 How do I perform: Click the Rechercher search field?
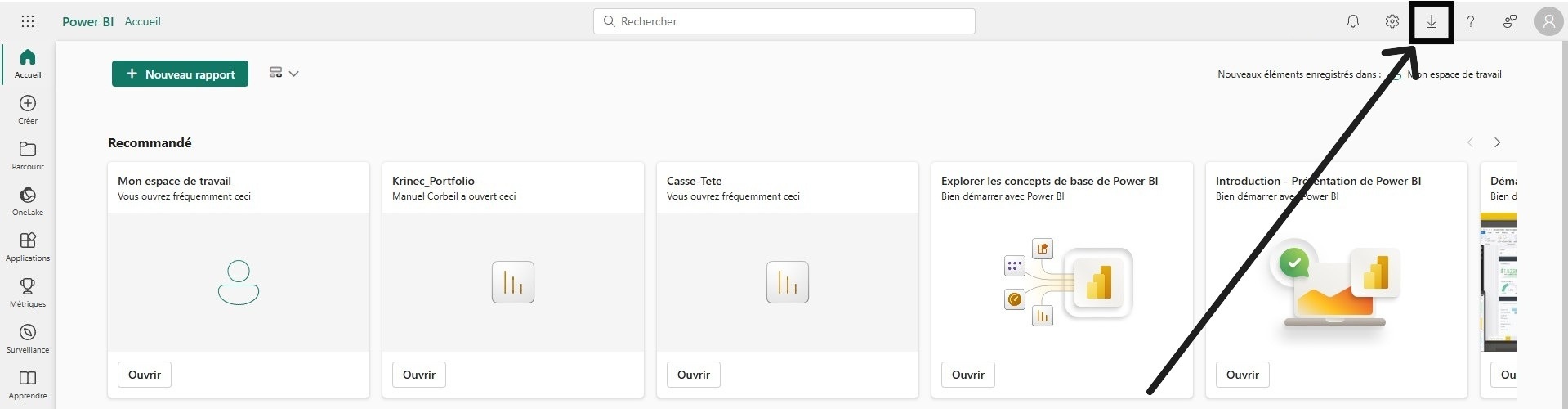point(784,21)
